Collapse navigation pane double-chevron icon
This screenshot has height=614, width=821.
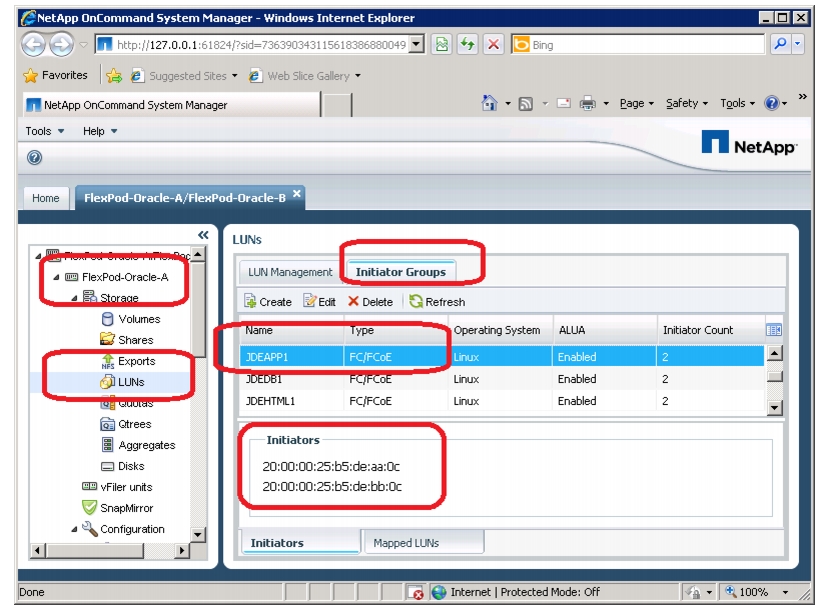203,235
